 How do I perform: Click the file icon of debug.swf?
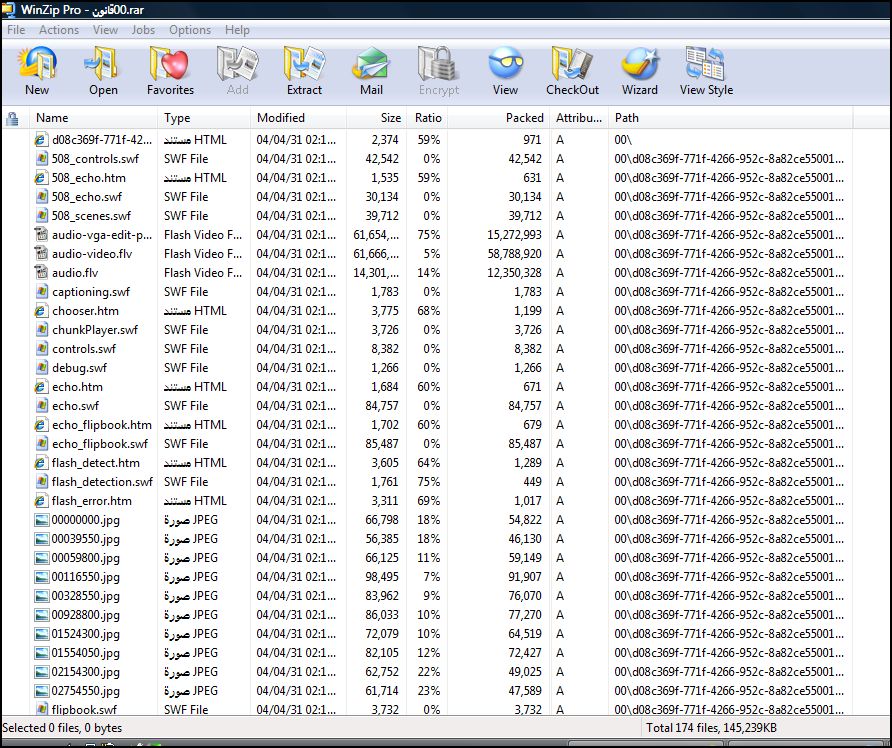pyautogui.click(x=41, y=367)
